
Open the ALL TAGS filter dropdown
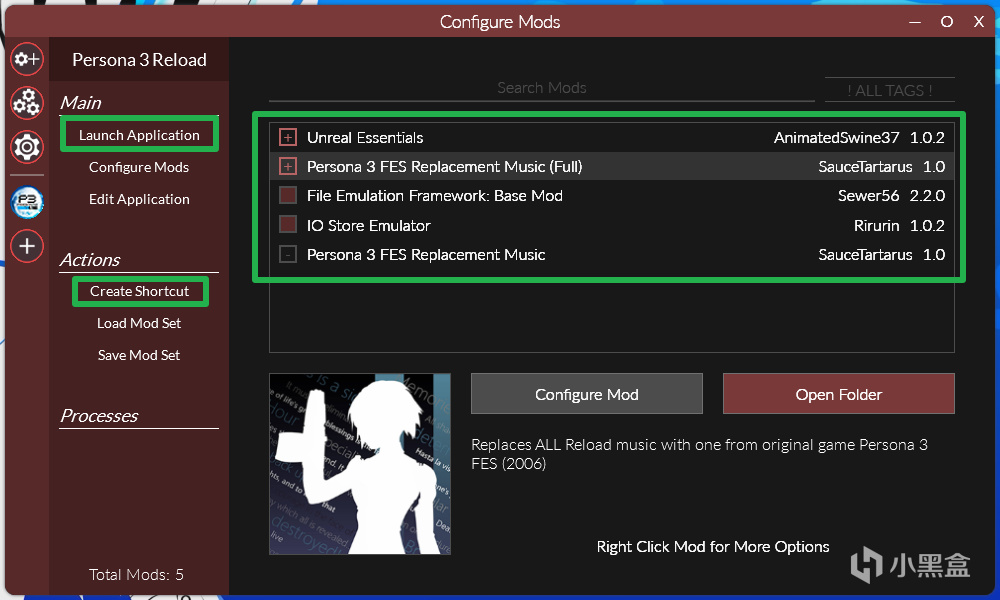click(x=890, y=90)
